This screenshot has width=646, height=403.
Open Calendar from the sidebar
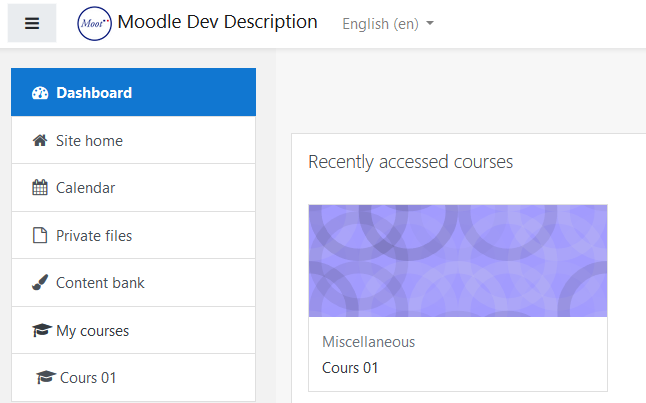(x=133, y=188)
